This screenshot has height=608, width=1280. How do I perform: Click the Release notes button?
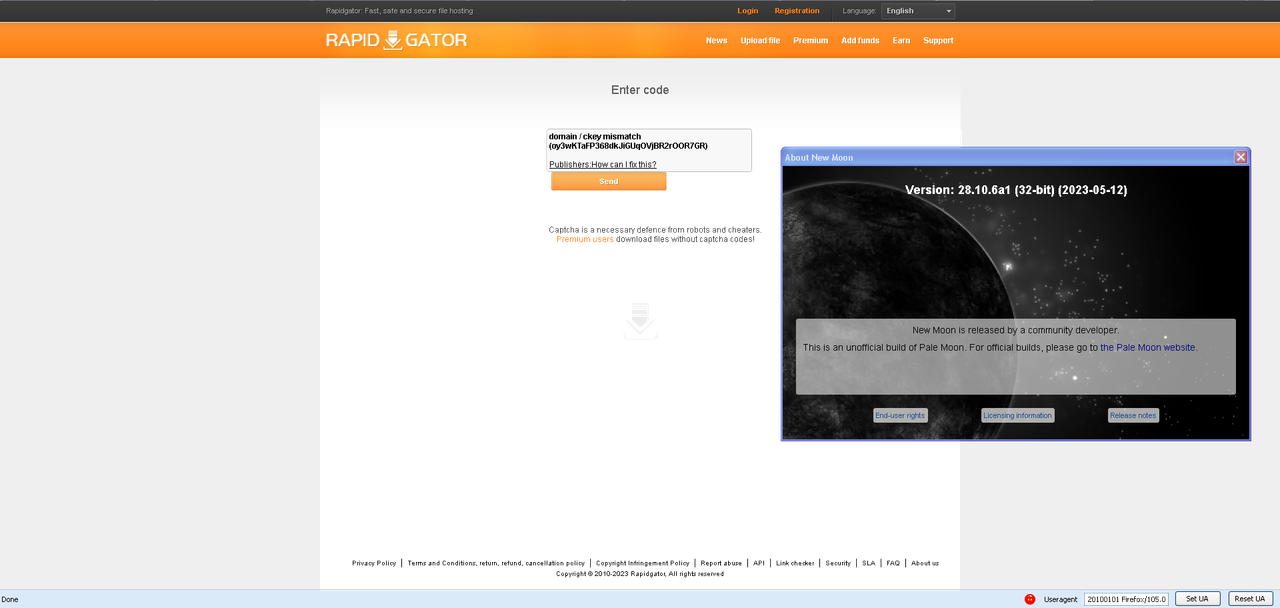[1133, 415]
